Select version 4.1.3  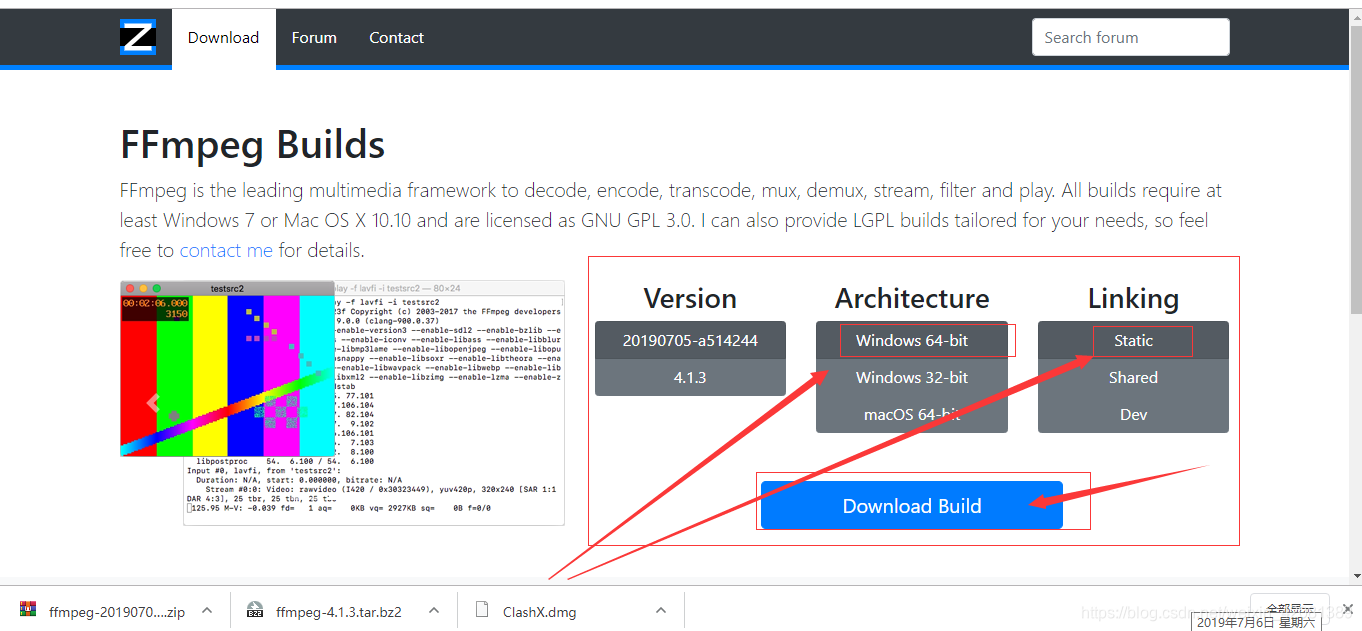(690, 377)
